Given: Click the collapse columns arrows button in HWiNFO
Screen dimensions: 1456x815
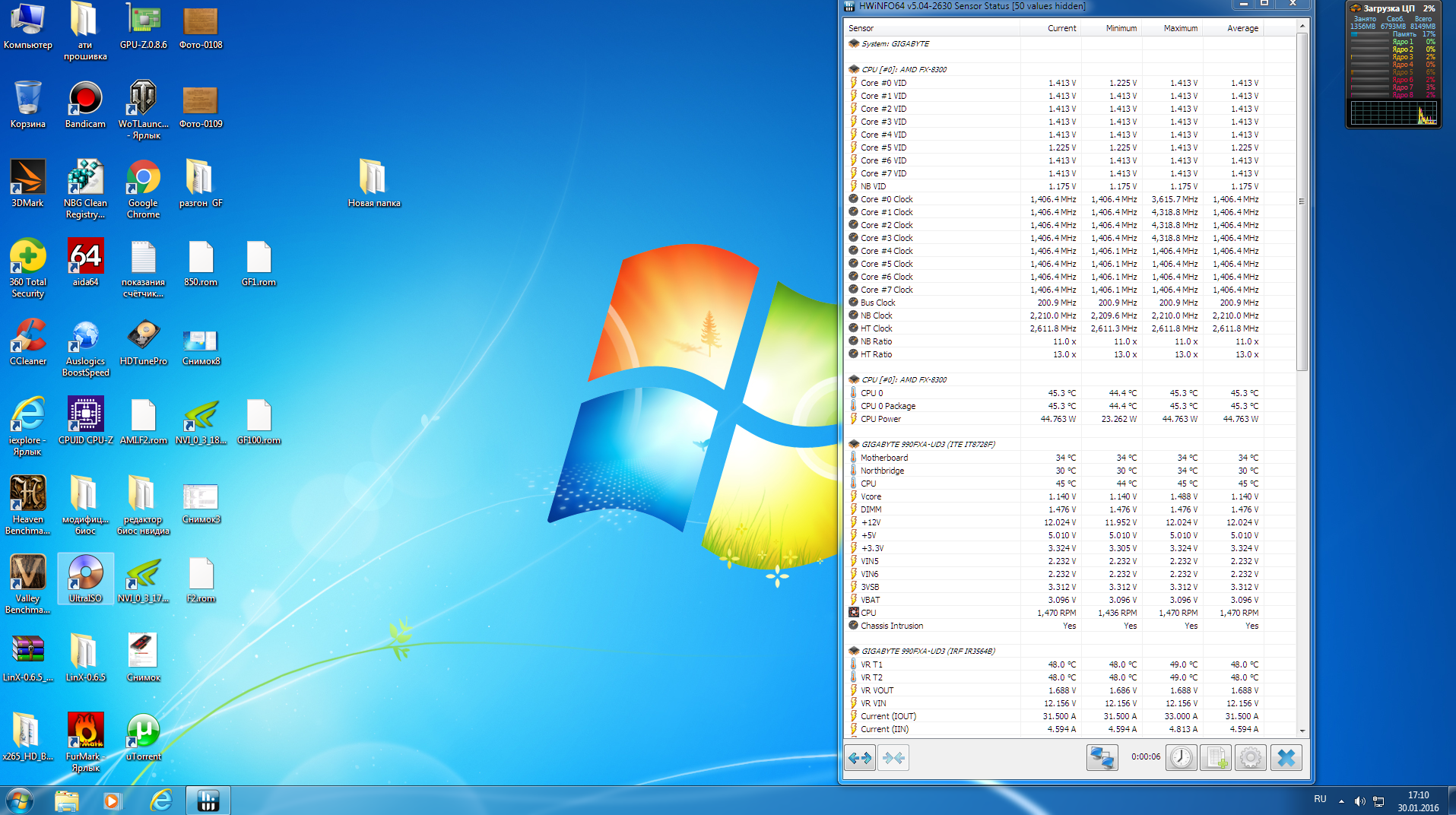Looking at the screenshot, I should pyautogui.click(x=893, y=757).
